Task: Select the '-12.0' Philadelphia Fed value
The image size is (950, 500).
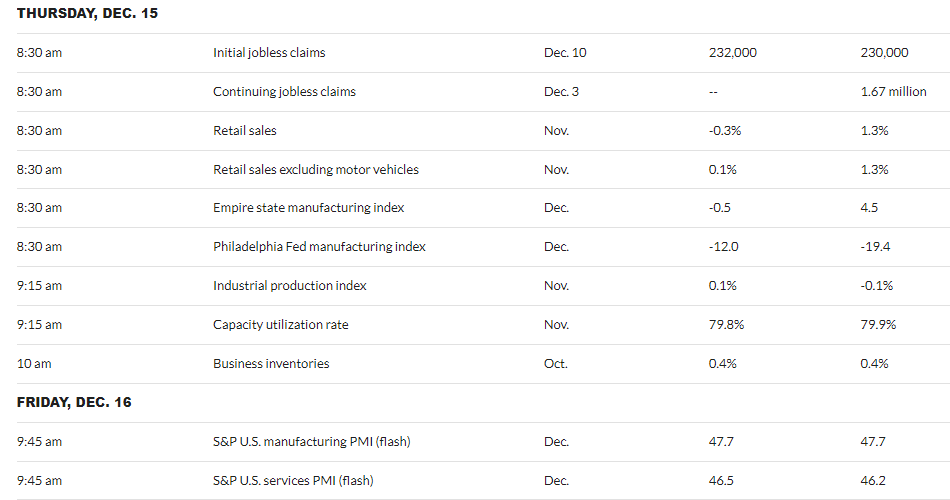Action: pos(723,246)
